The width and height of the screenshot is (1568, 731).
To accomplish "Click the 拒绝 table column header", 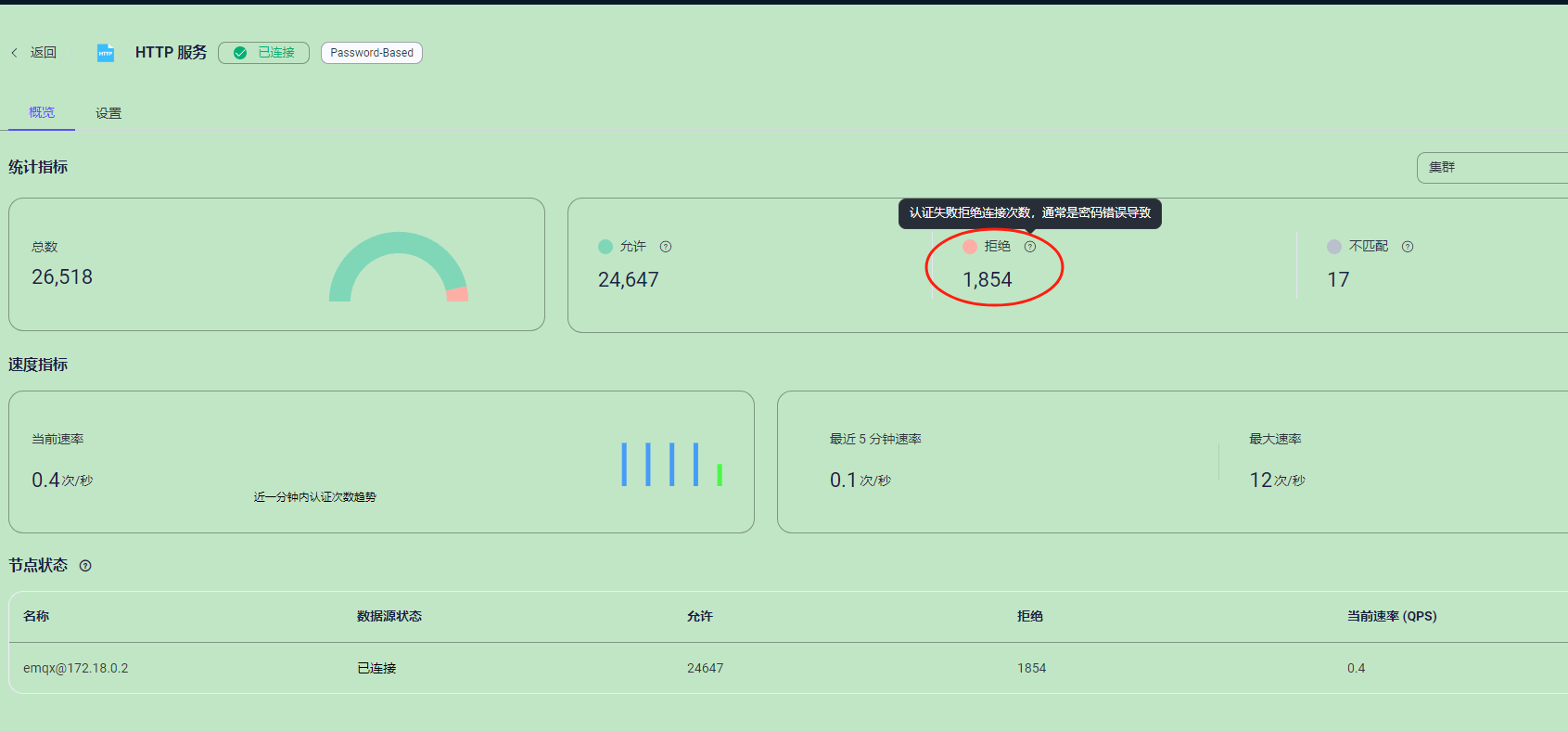I will pos(1030,616).
